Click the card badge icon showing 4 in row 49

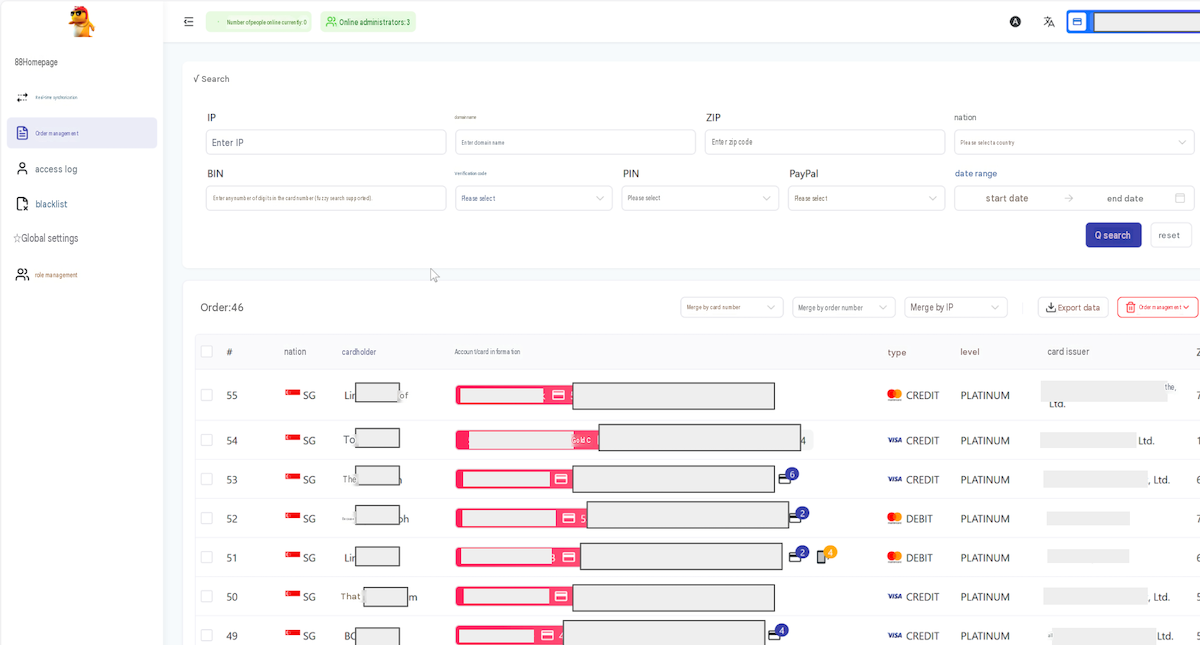coord(778,633)
